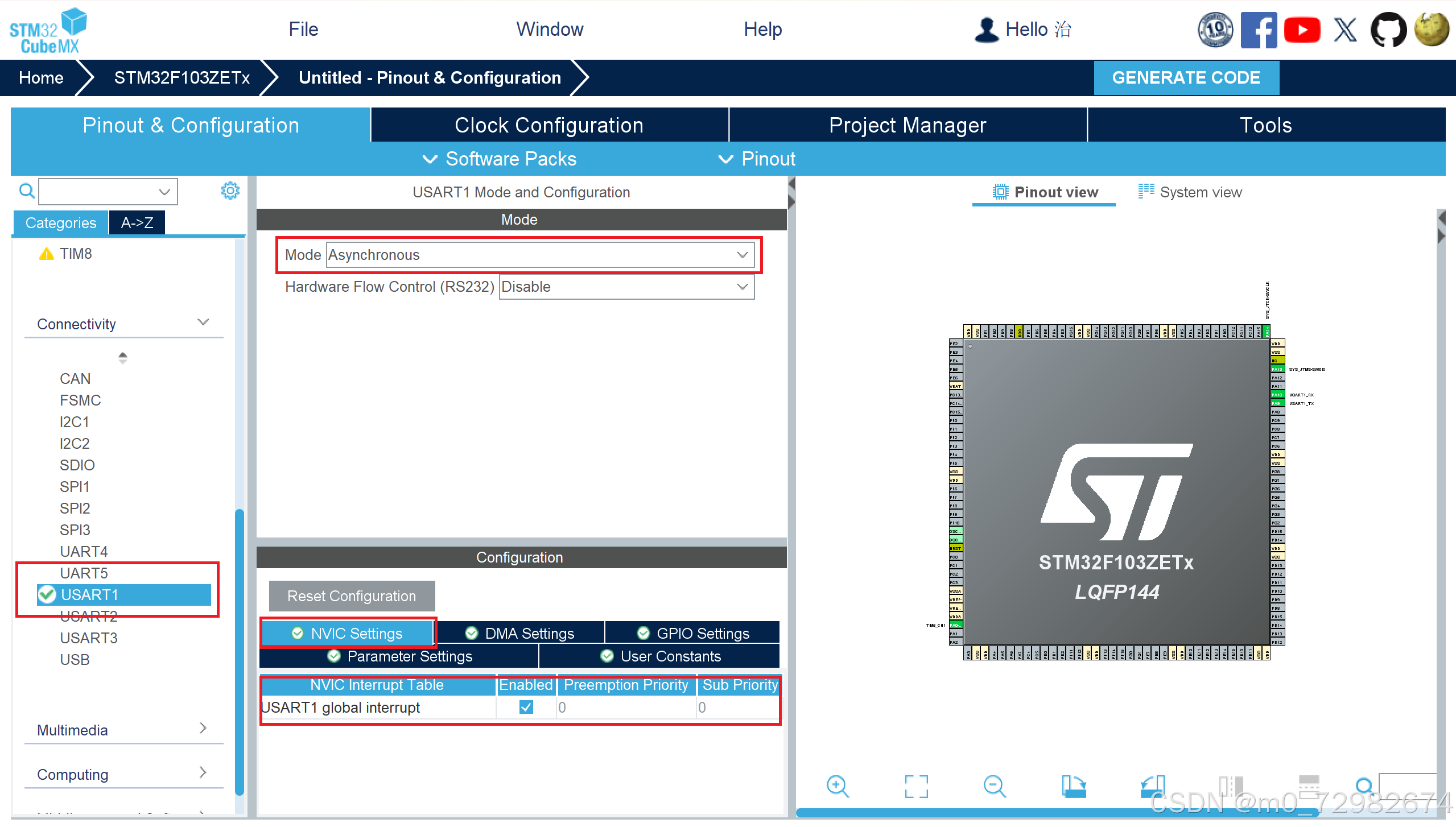Click the NVIC Settings green check icon
This screenshot has height=827, width=1456.
pos(298,632)
